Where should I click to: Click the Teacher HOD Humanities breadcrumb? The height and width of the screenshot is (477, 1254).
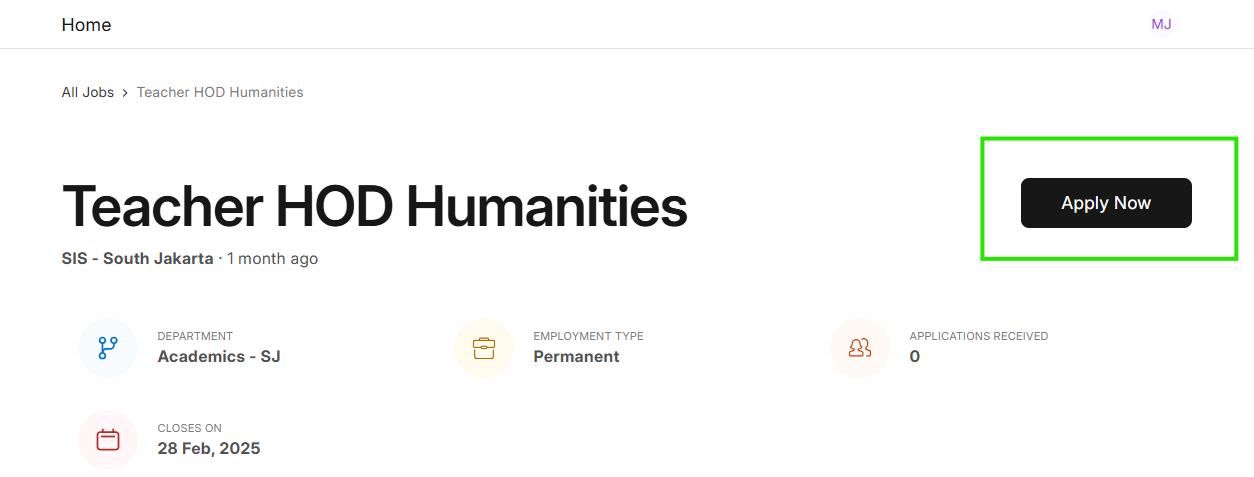[220, 92]
